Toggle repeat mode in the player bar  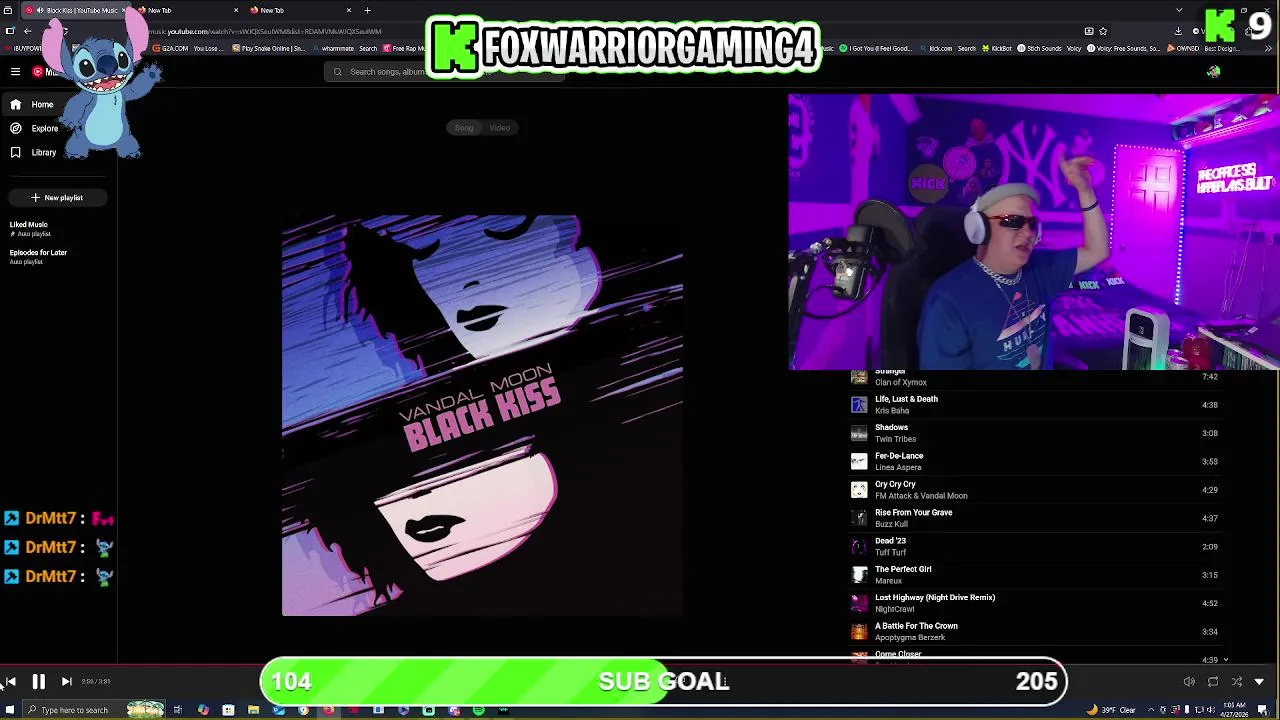click(1213, 682)
